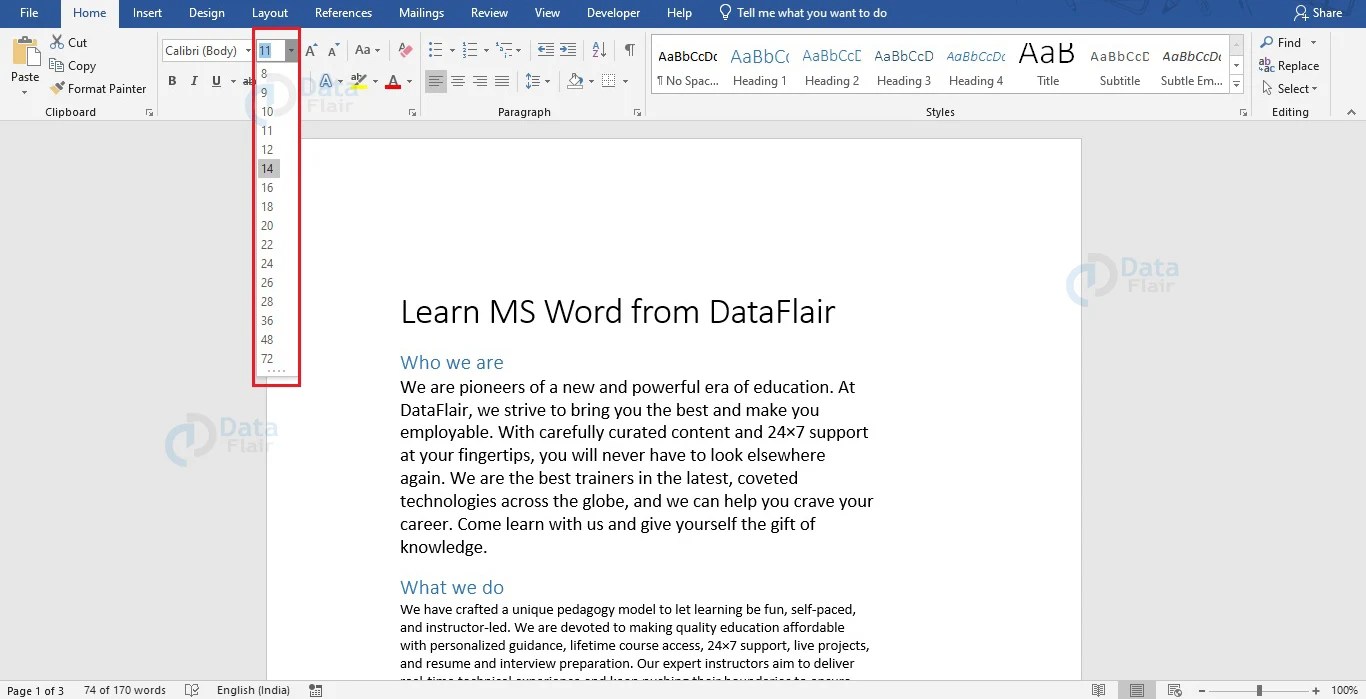Increase font size with Grow Font icon
The image size is (1366, 699).
(x=311, y=50)
